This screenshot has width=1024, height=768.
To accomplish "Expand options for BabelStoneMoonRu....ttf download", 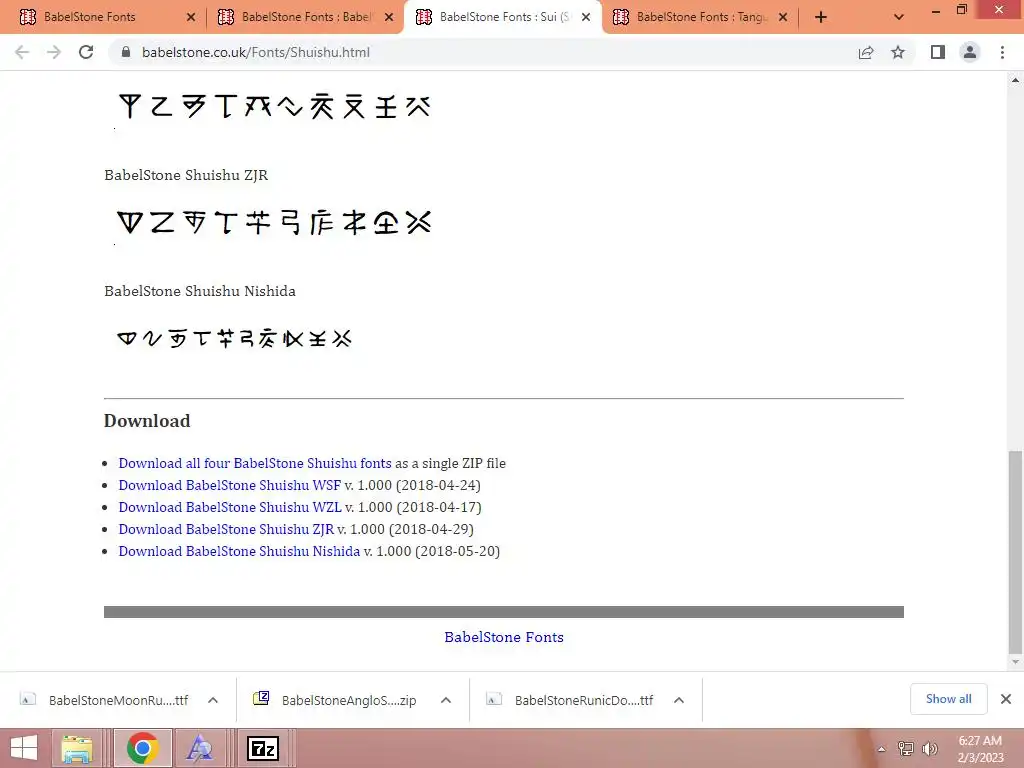I will click(x=213, y=700).
